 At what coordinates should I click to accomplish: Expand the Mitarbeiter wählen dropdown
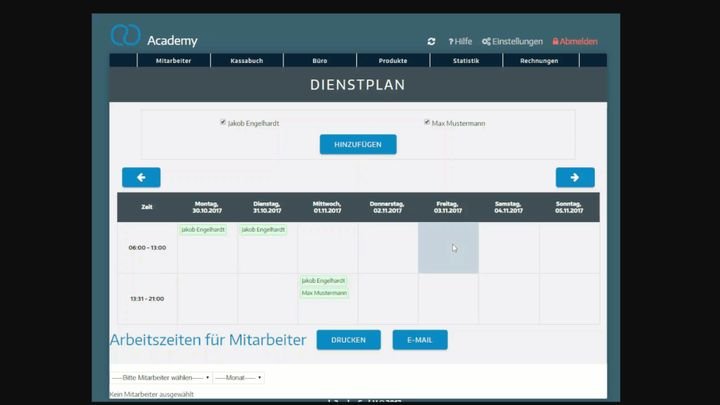pos(160,378)
